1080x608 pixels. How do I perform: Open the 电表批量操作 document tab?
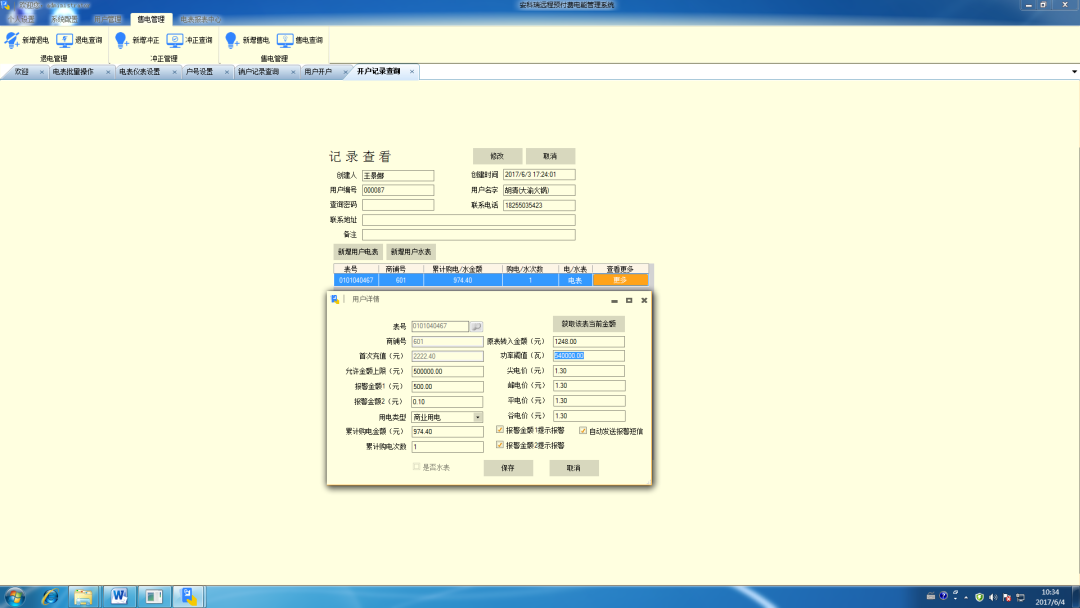pyautogui.click(x=73, y=72)
